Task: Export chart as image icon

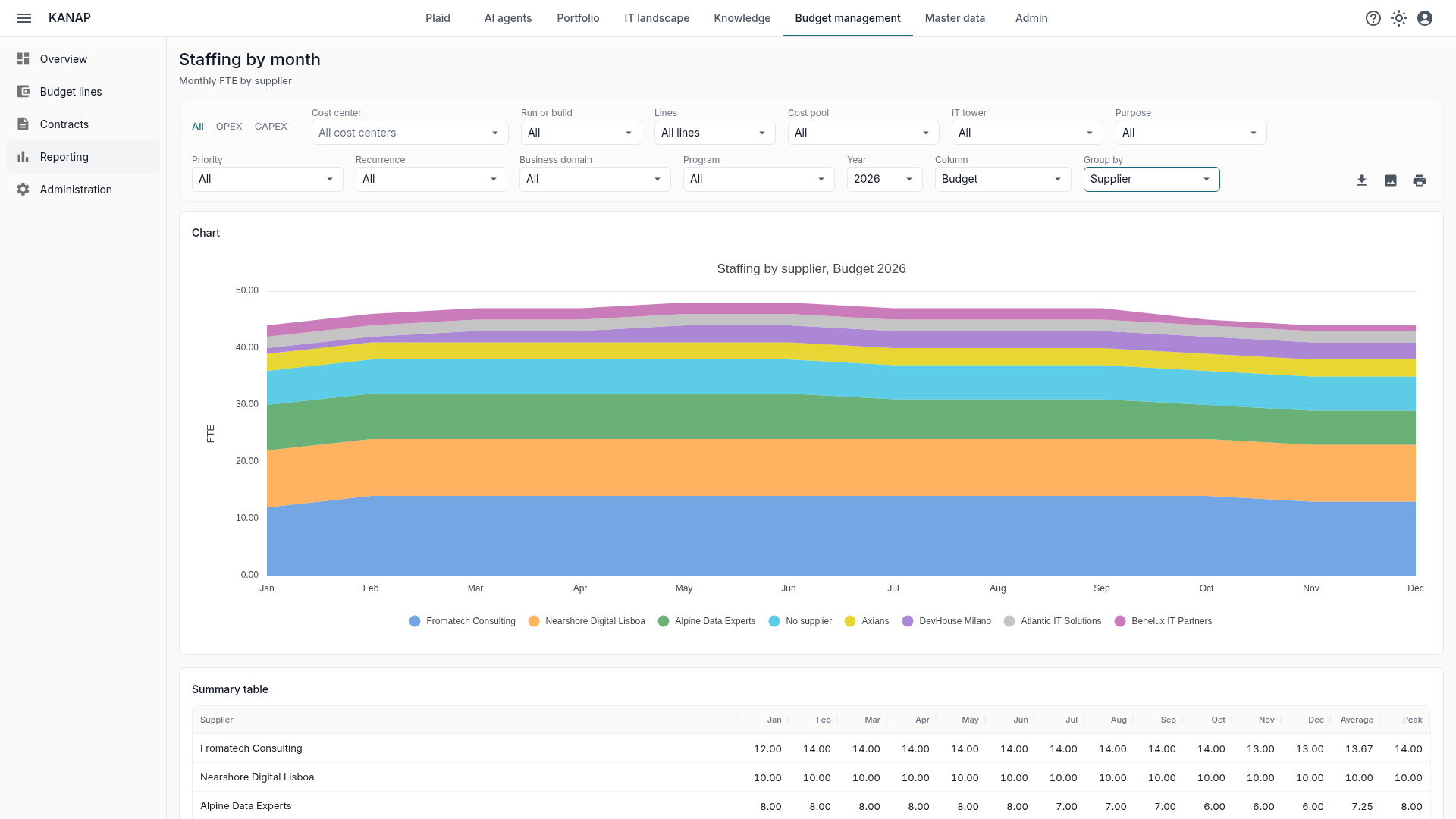Action: (1391, 180)
